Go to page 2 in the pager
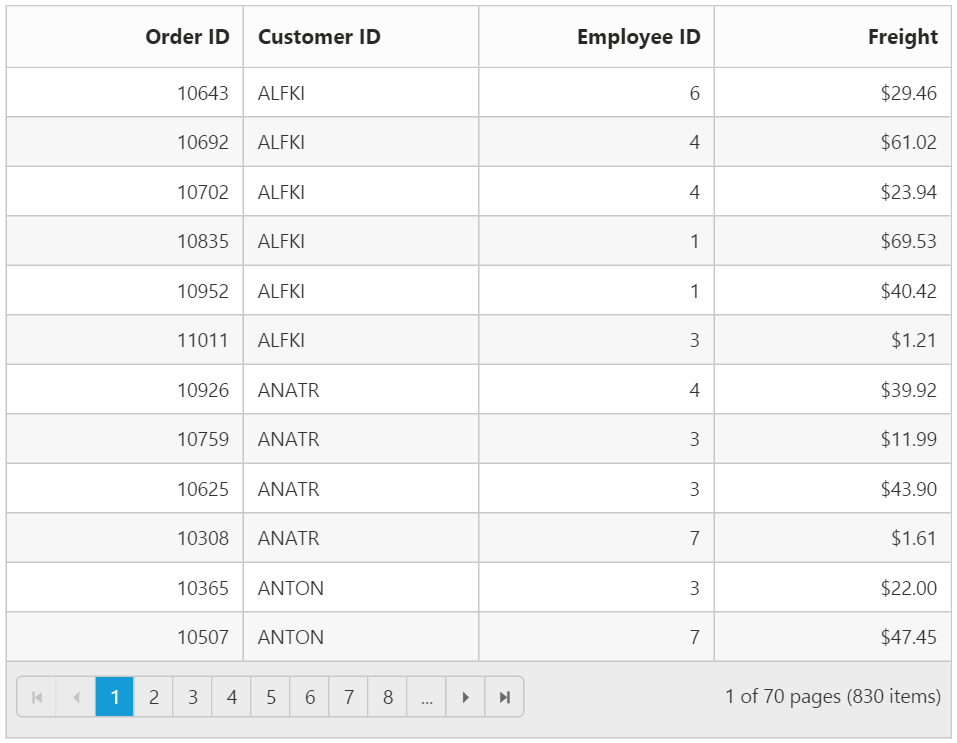Image resolution: width=957 pixels, height=743 pixels. tap(154, 697)
